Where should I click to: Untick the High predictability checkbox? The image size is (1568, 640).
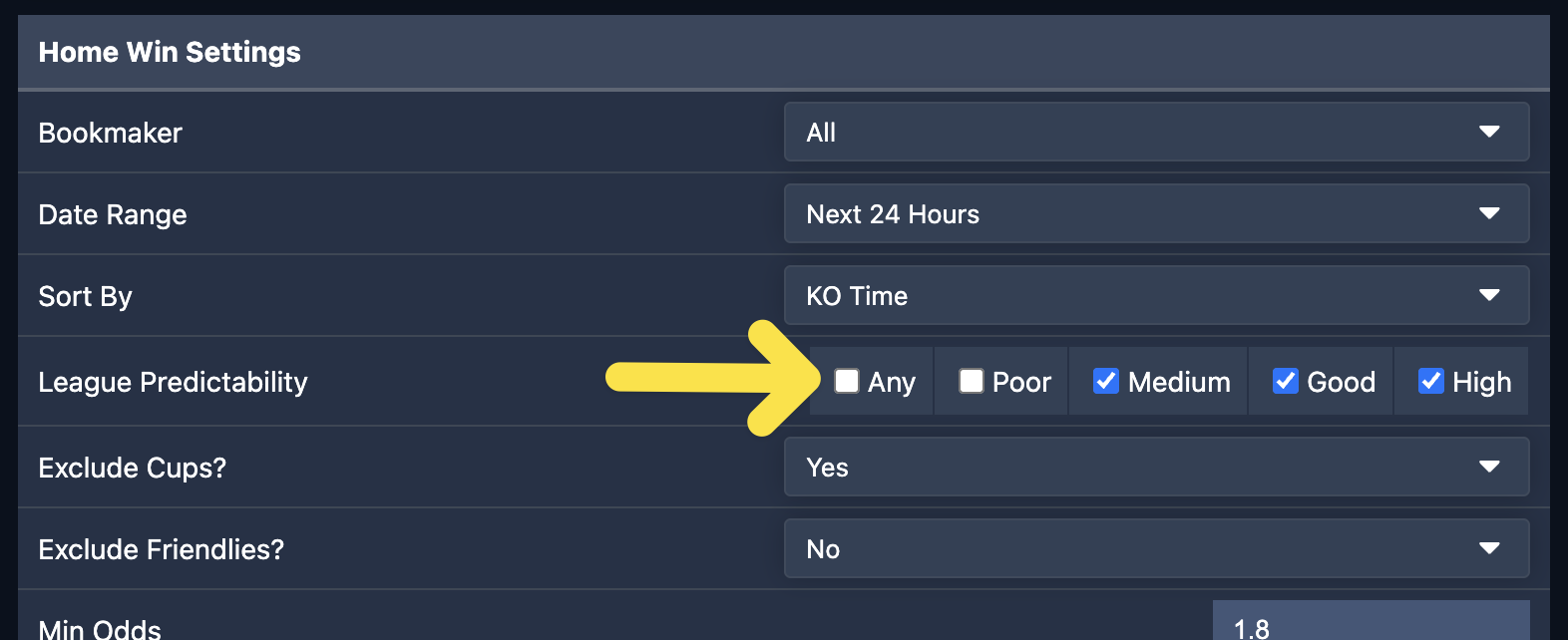point(1431,381)
